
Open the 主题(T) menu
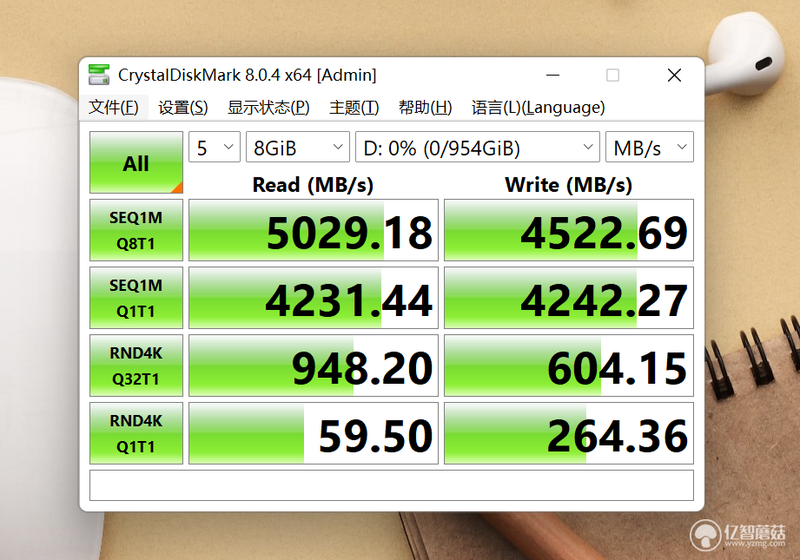[354, 107]
